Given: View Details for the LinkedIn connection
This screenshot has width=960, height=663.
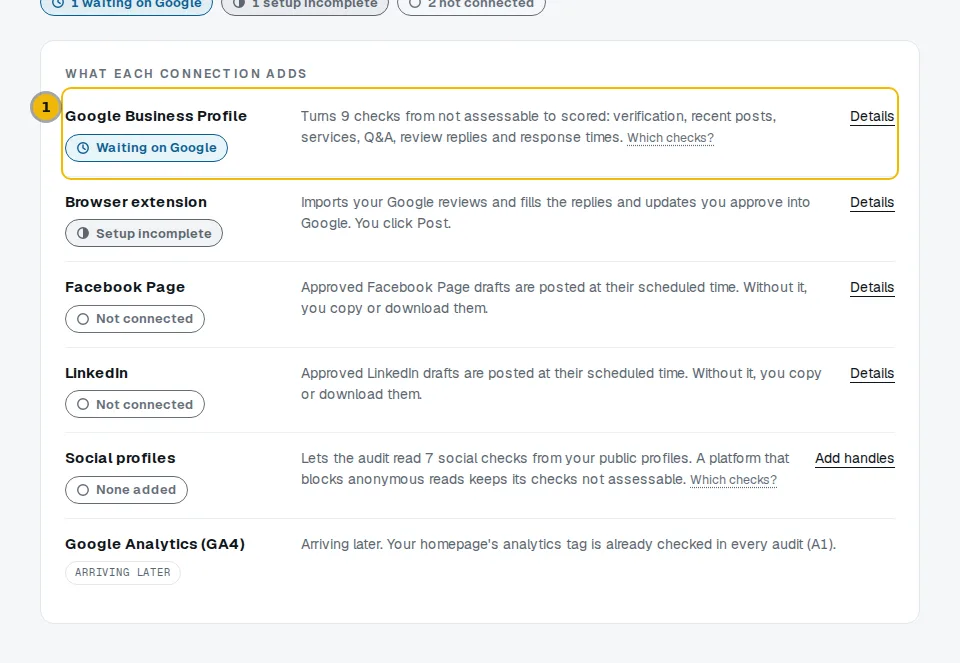Looking at the screenshot, I should coord(872,373).
